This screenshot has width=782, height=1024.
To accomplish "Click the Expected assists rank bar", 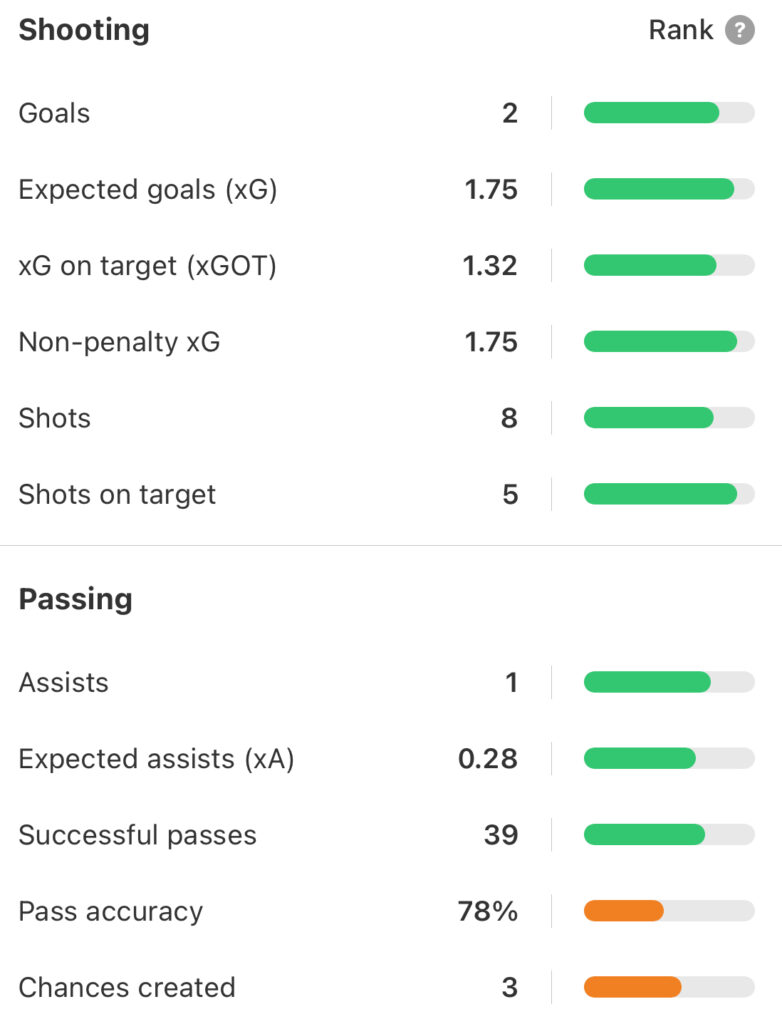I will pyautogui.click(x=669, y=758).
